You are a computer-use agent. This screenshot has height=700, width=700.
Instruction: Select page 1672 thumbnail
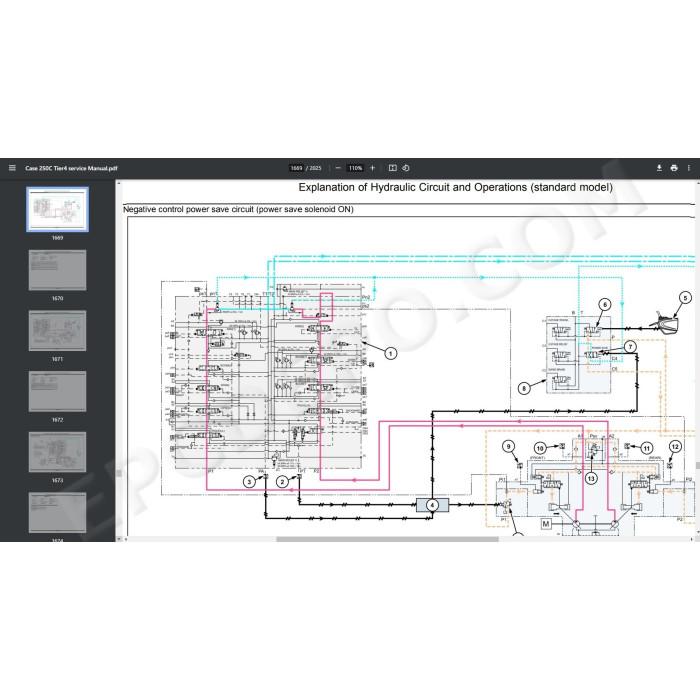58,392
